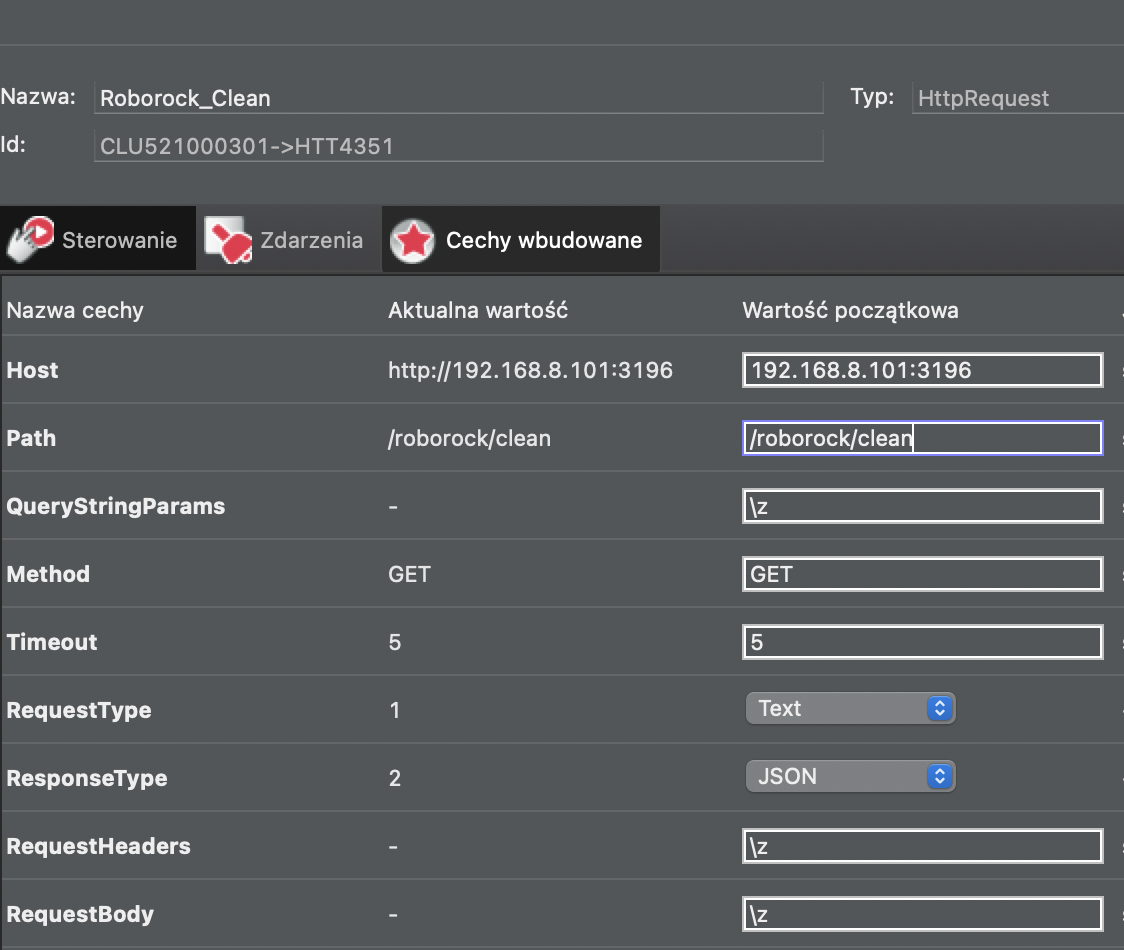The height and width of the screenshot is (950, 1124).
Task: Click the Timeout initial value field
Action: (923, 642)
